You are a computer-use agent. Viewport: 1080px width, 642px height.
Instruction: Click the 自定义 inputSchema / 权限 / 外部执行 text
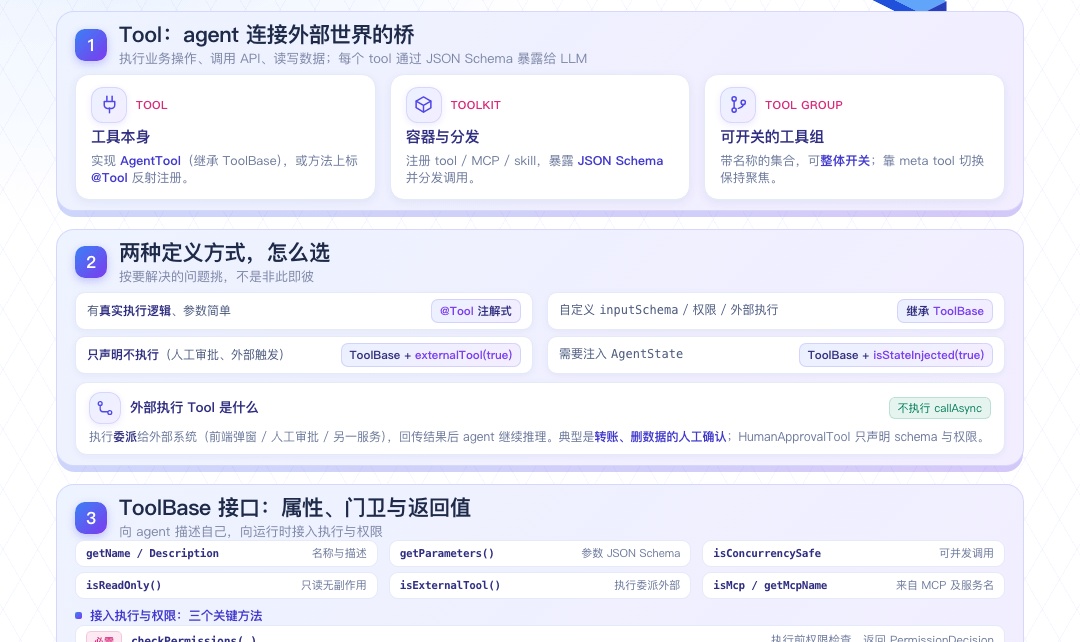669,310
